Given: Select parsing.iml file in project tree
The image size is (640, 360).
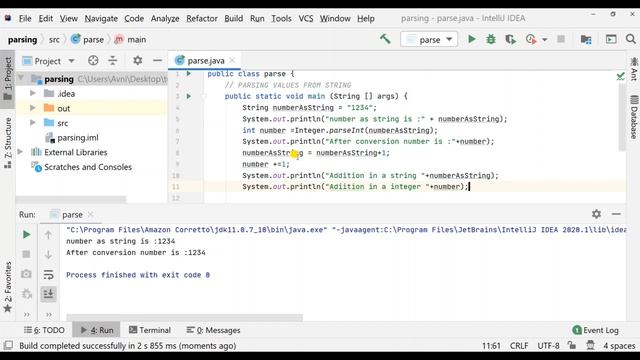Looking at the screenshot, I should (x=78, y=138).
